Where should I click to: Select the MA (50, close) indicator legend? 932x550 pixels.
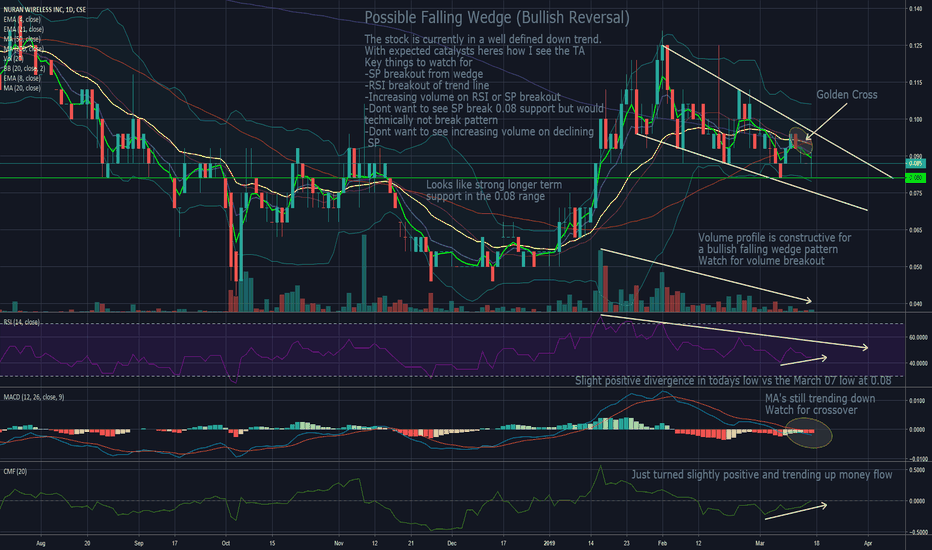[x=22, y=39]
